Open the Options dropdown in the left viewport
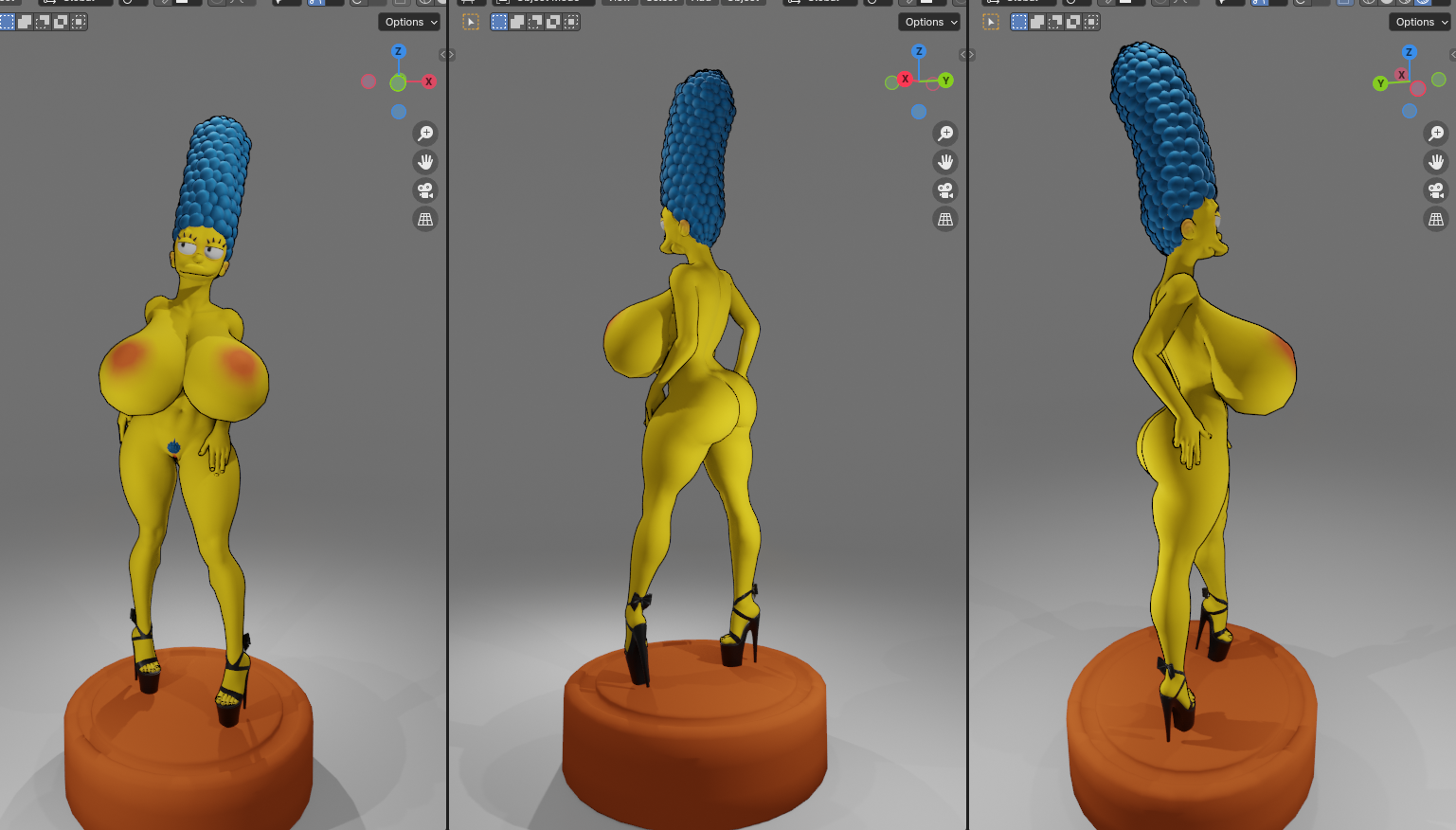 [x=411, y=22]
